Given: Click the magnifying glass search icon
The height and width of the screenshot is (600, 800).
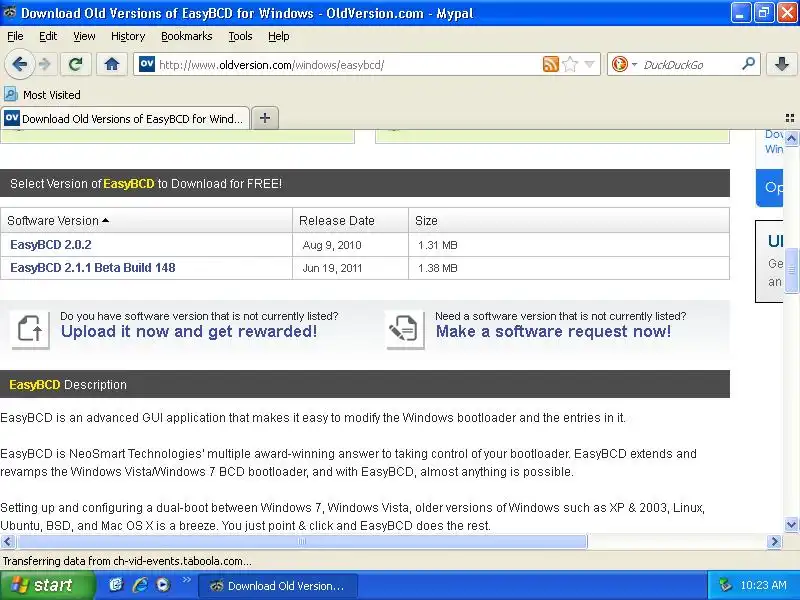Looking at the screenshot, I should coord(748,64).
